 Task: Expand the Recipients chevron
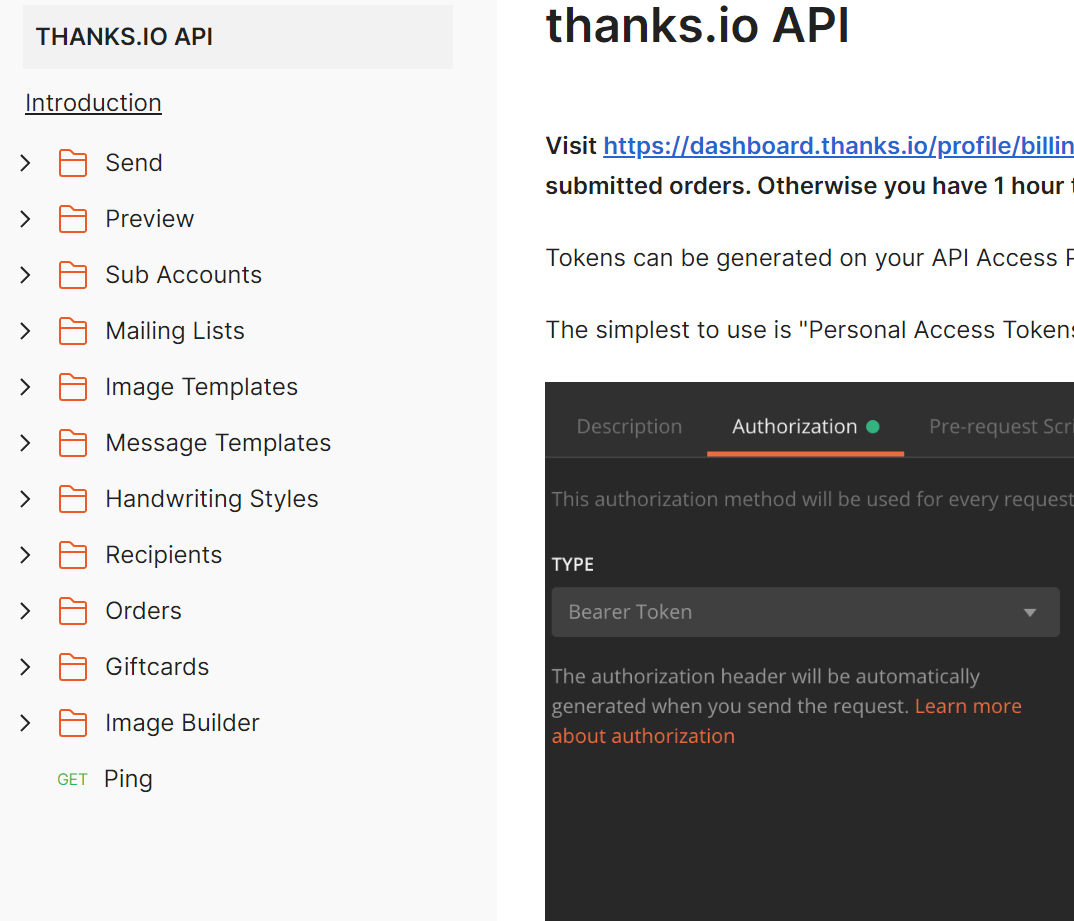pos(25,555)
